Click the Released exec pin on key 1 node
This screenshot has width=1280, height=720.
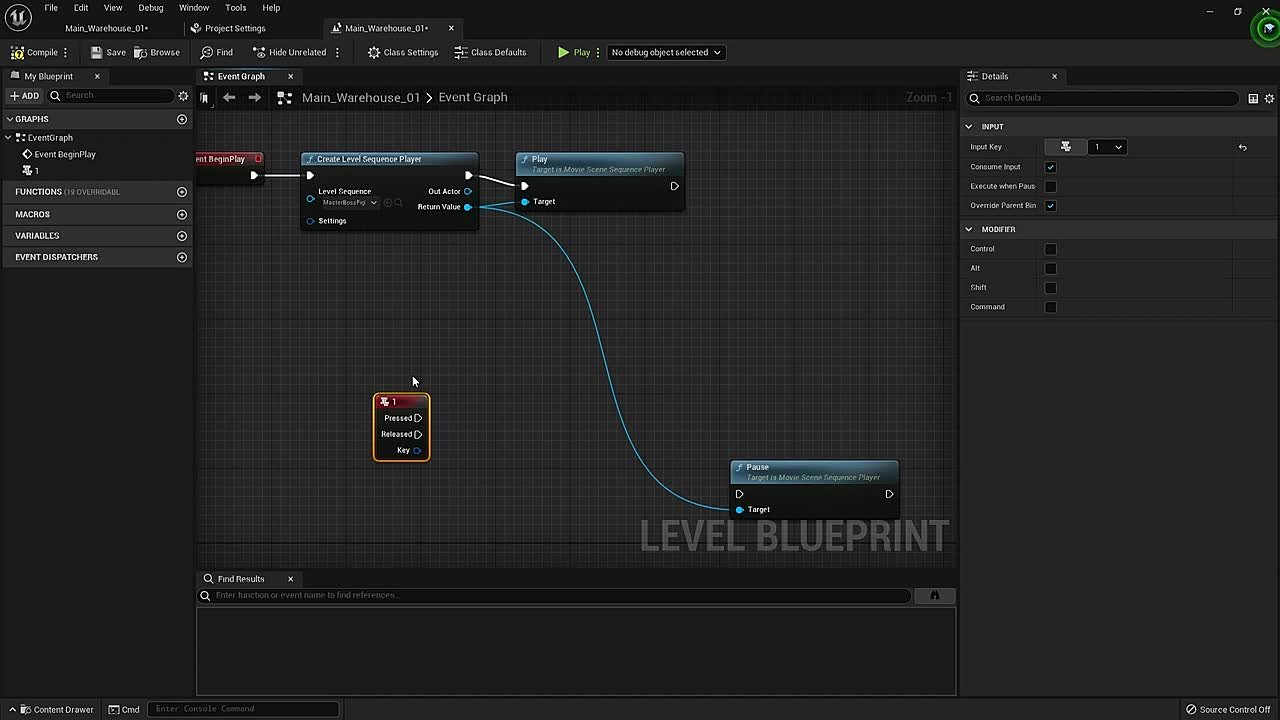coord(418,434)
